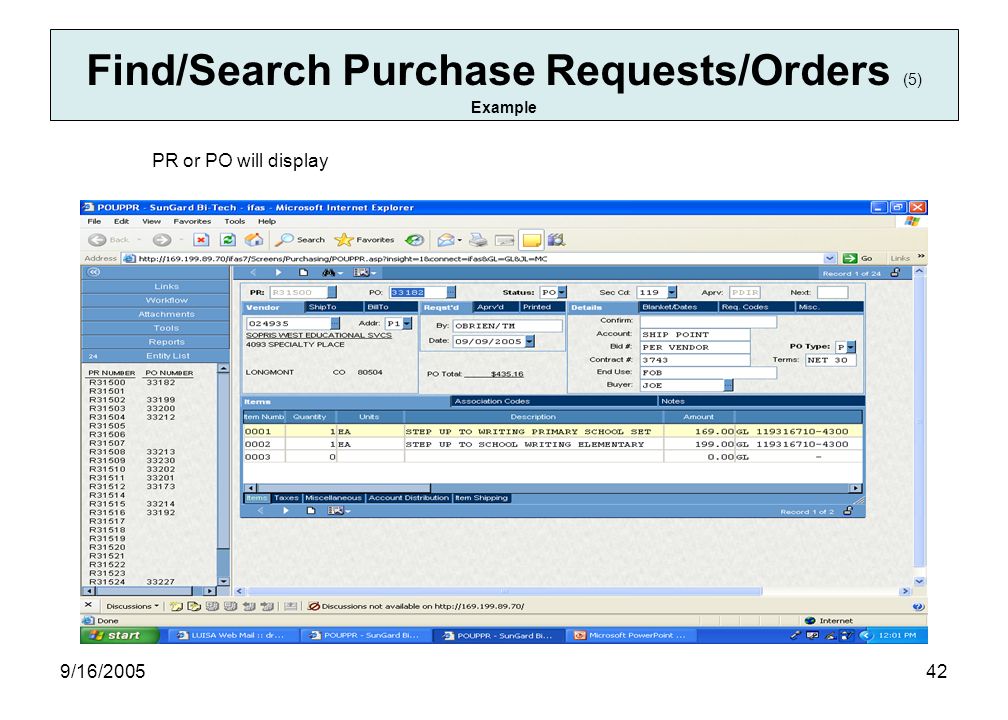Click the Reports sidebar button
Screen dimensions: 1008x720
(166, 342)
